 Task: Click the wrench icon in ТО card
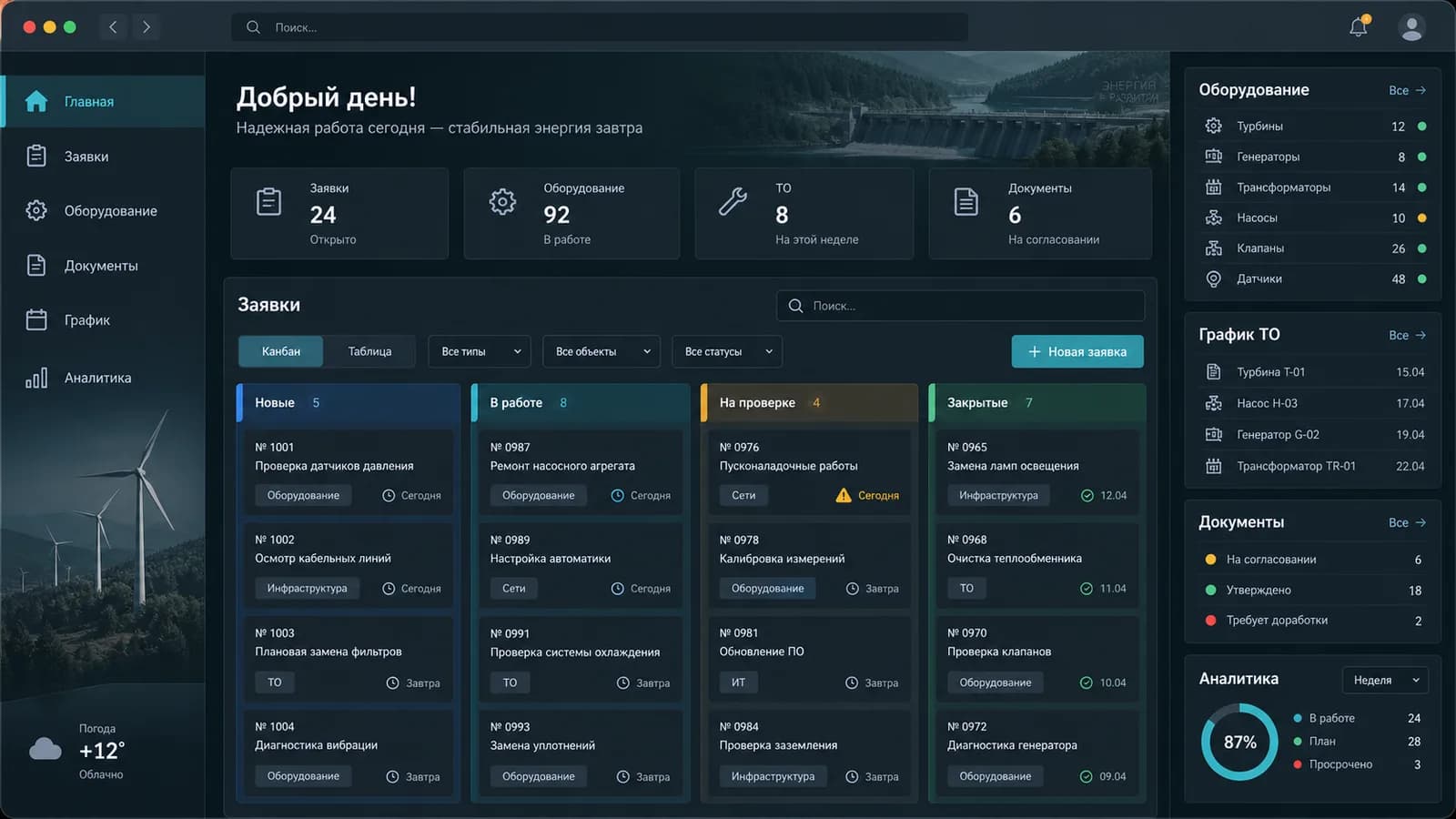tap(733, 201)
